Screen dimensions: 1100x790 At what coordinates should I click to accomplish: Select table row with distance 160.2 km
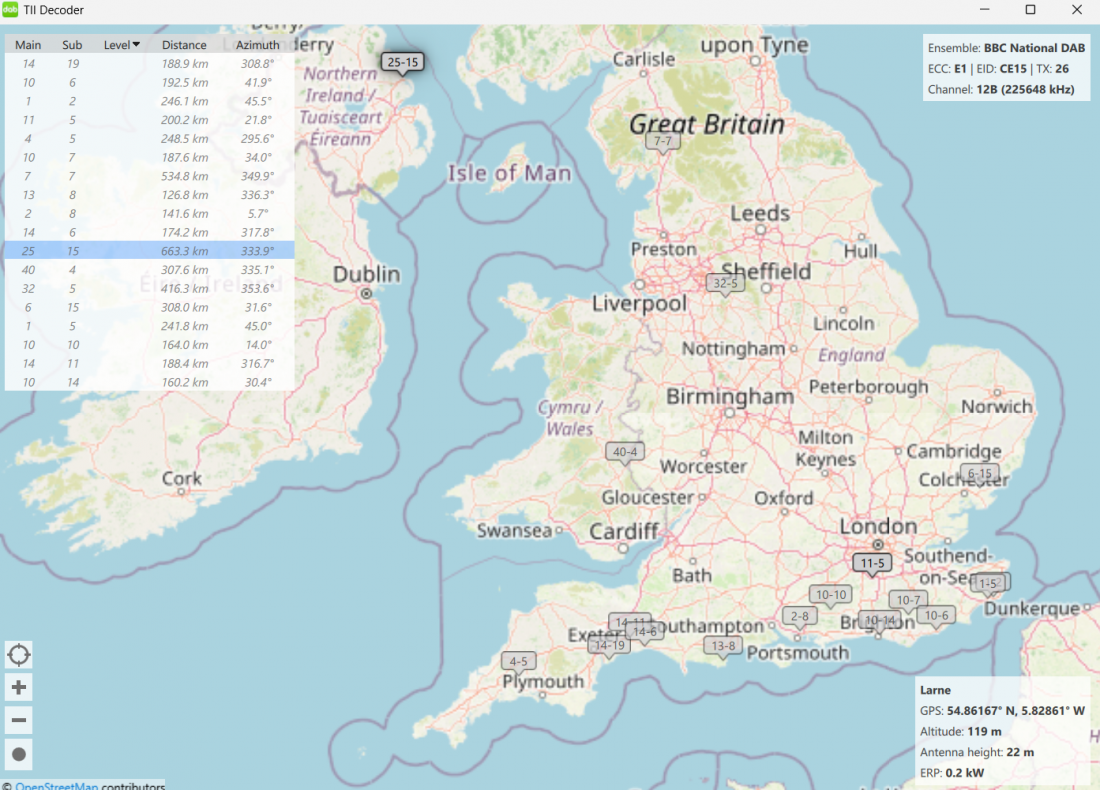point(149,382)
